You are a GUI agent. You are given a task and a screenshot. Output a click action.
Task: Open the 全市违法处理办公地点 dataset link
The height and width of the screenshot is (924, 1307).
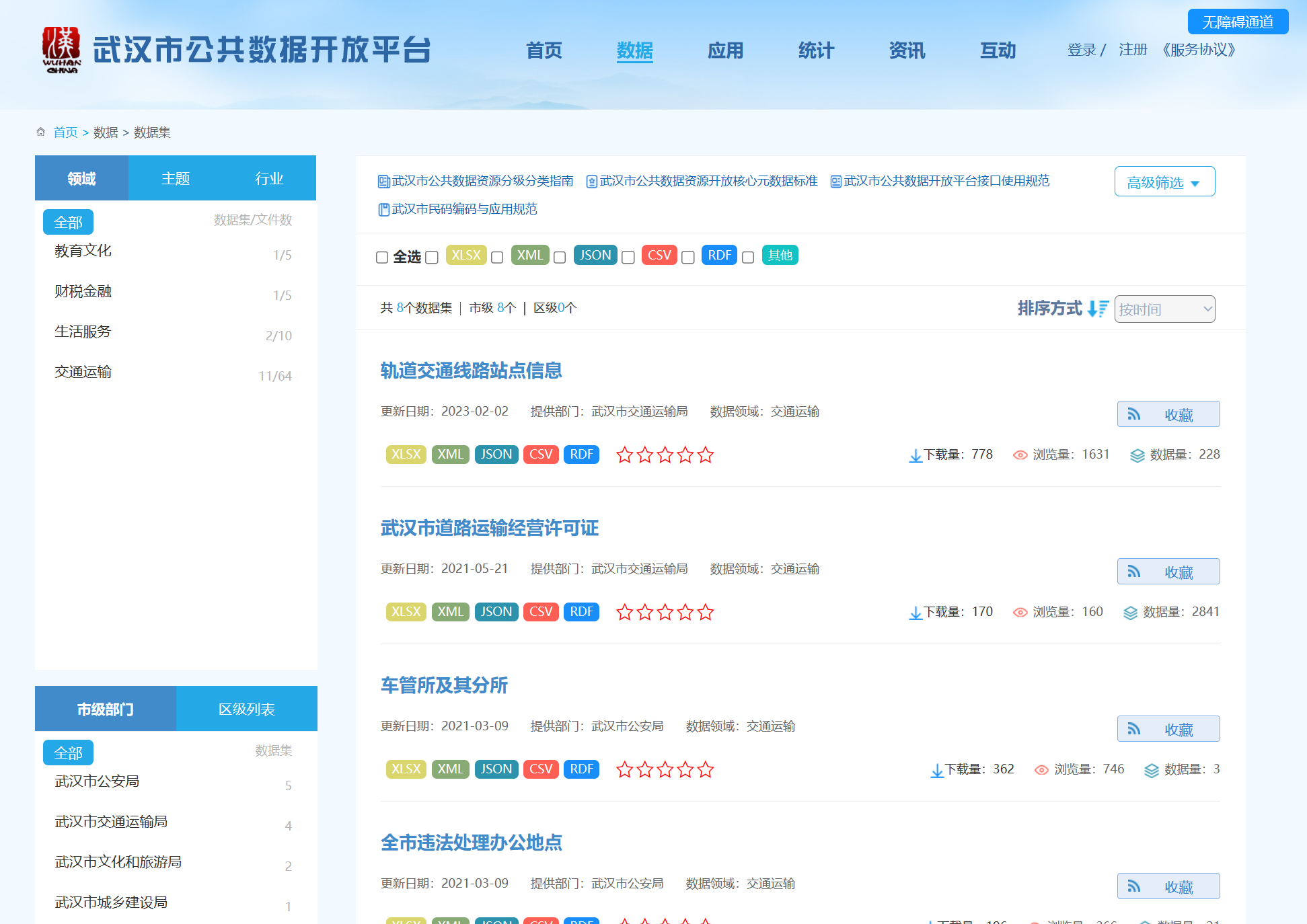coord(471,843)
